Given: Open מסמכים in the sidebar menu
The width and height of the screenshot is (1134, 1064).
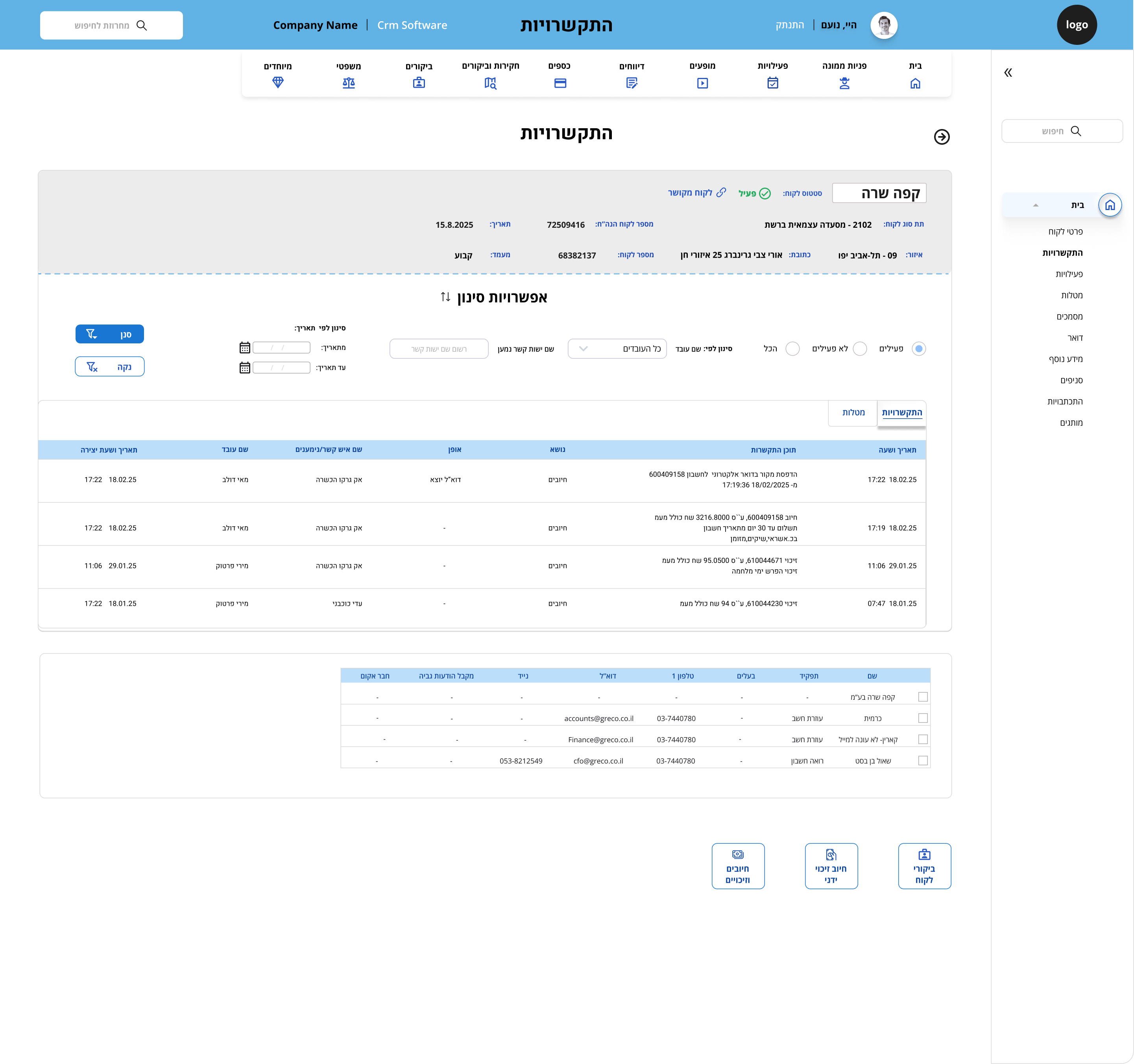Looking at the screenshot, I should click(1069, 317).
